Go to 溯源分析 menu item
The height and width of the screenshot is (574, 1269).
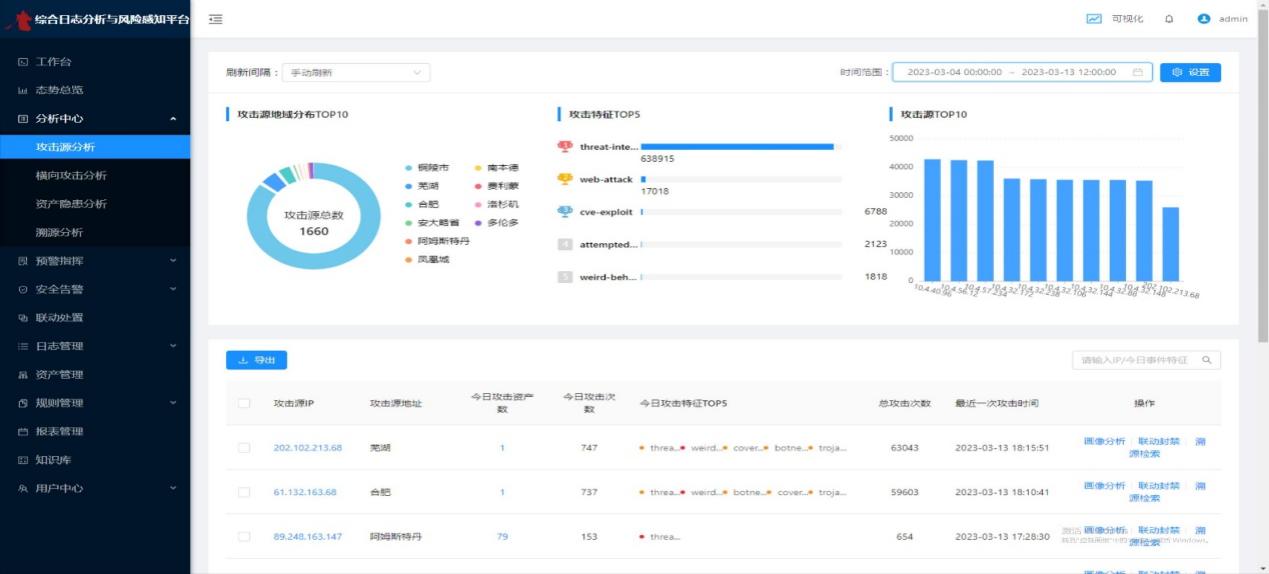point(59,232)
